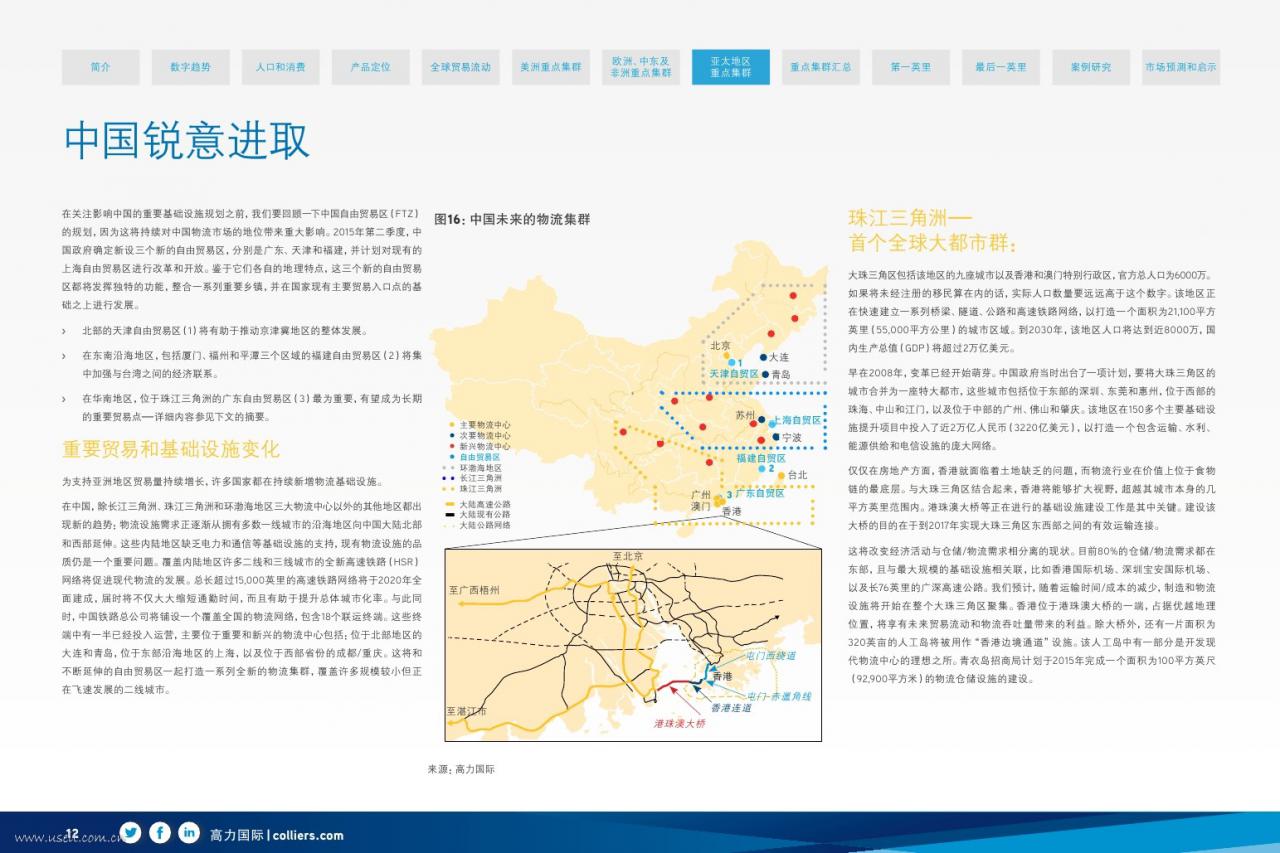Image resolution: width=1280 pixels, height=853 pixels.
Task: Click the 港珠澳大桥 label on the inset map
Action: [680, 723]
